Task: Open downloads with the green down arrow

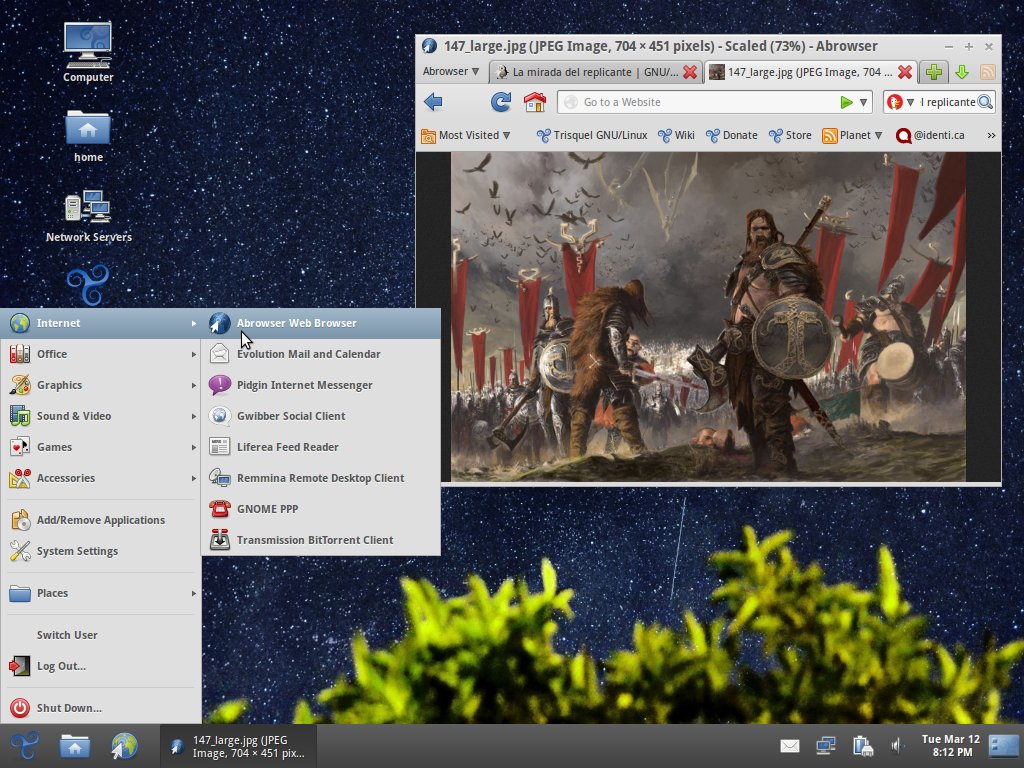Action: [961, 72]
